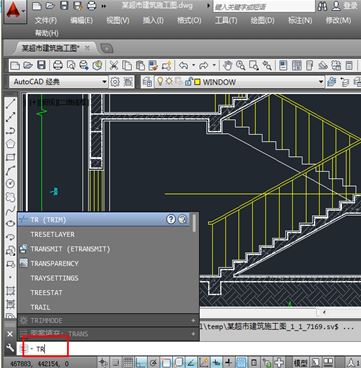Open the 帮助(H) menu
361x368 pixels.
click(x=47, y=33)
